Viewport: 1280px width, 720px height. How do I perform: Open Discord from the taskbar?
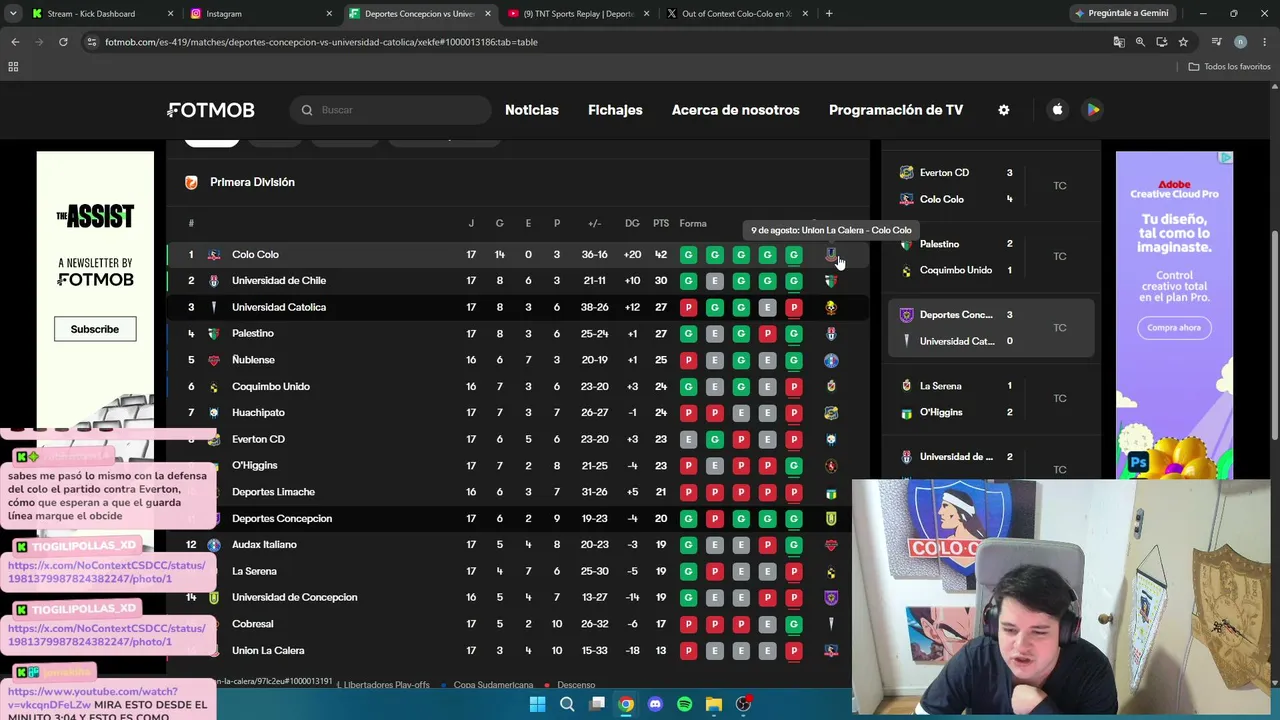[655, 704]
